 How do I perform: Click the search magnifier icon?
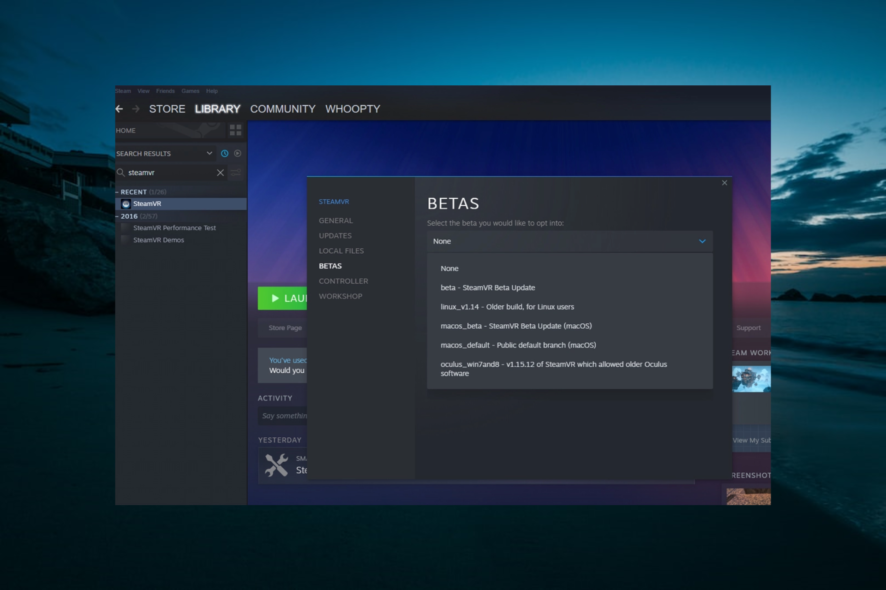(x=122, y=173)
